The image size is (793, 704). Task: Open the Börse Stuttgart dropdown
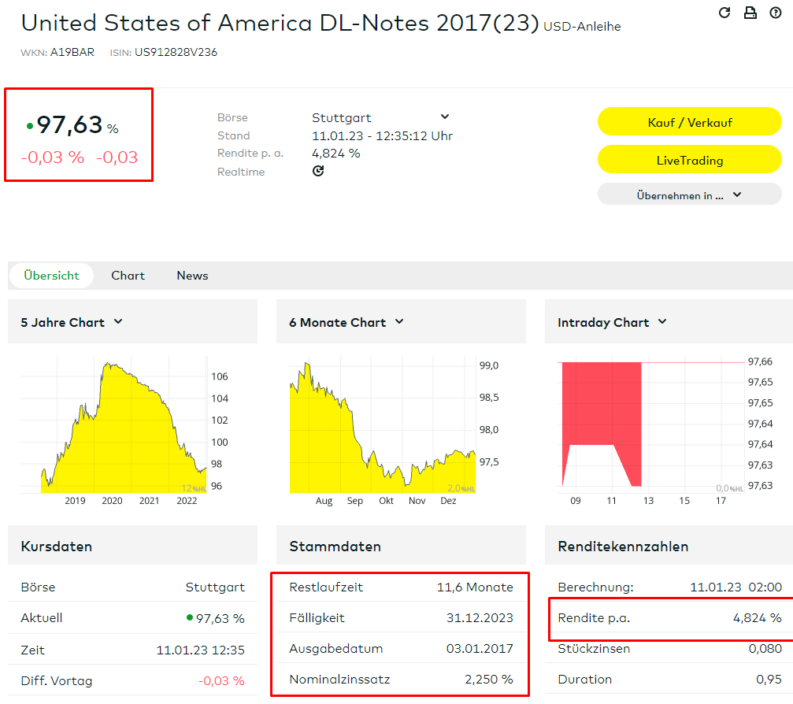pos(444,117)
